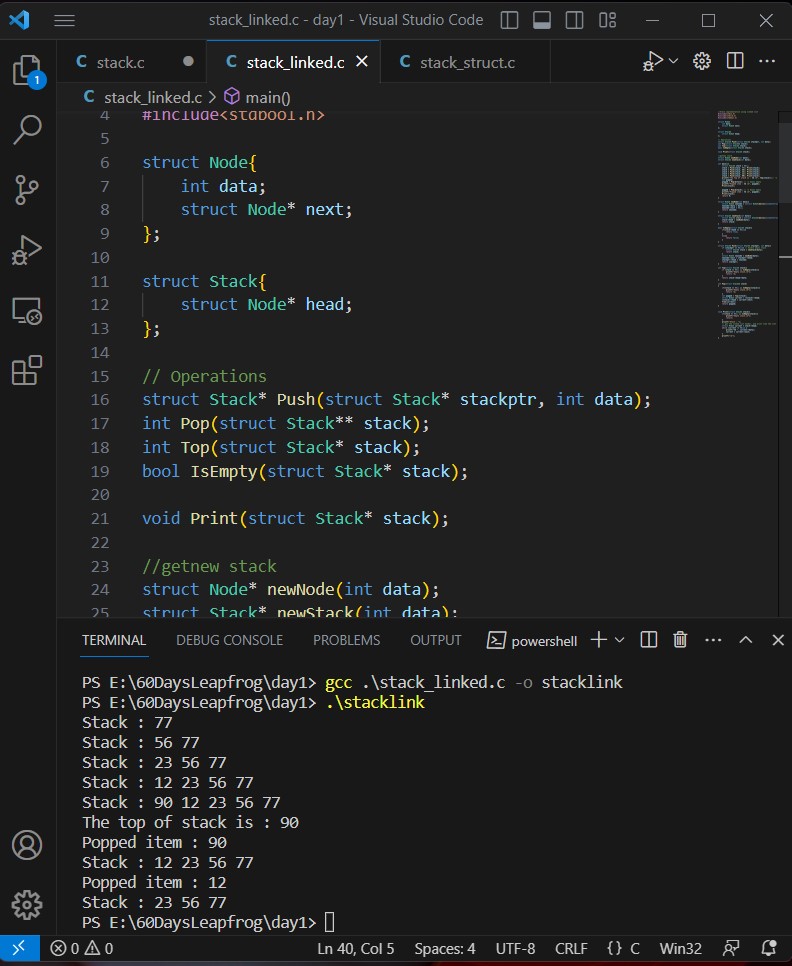Split the terminal
This screenshot has width=792, height=966.
(x=649, y=640)
